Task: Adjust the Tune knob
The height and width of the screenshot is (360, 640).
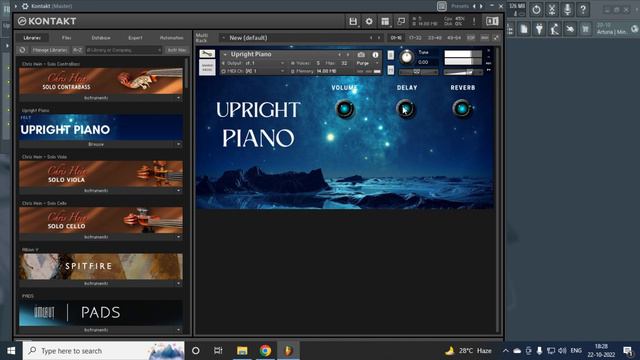Action: [x=406, y=57]
